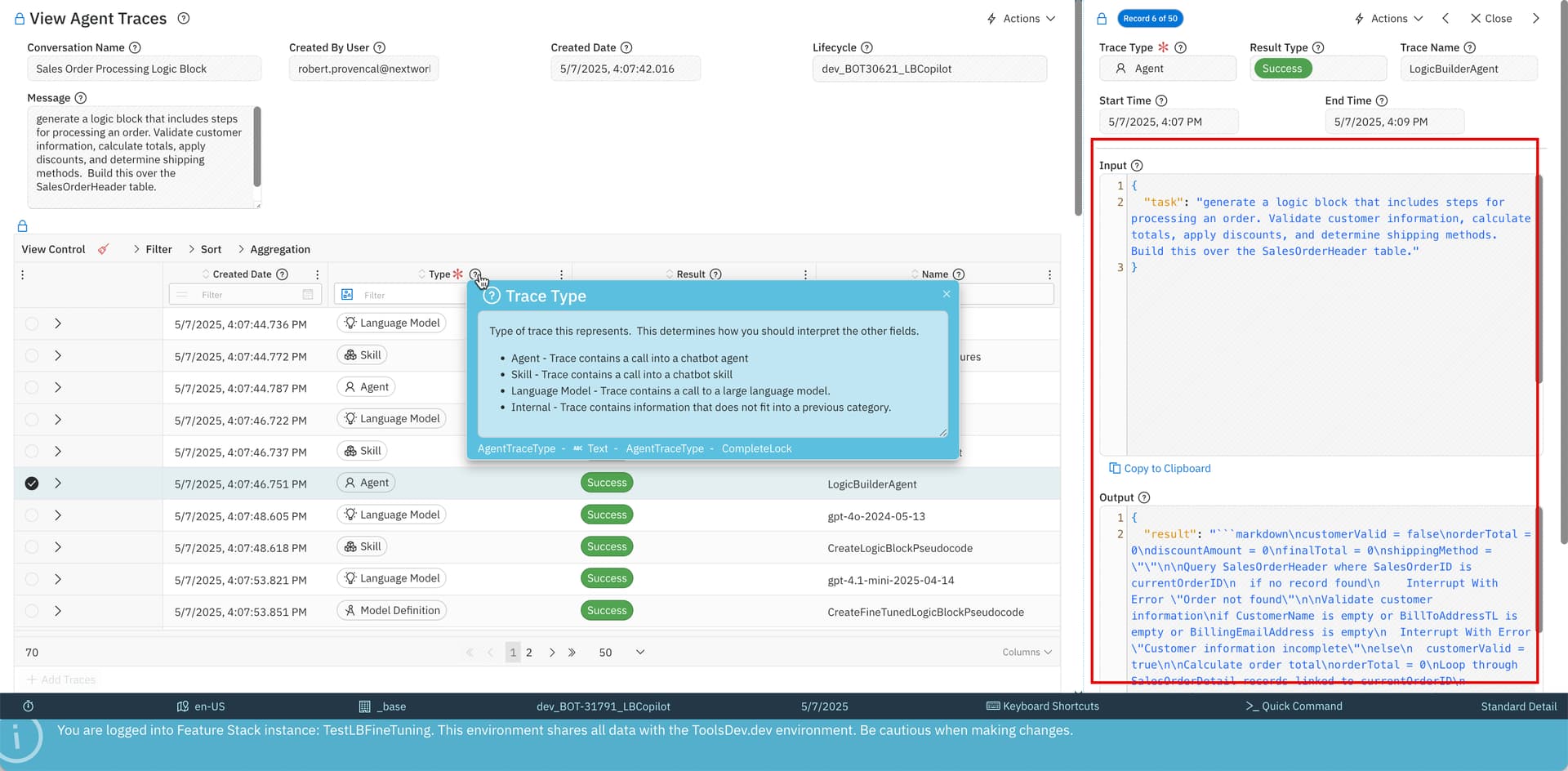Expand the LogicBuilderAgent row
Screen dimensions: 1568x771
pos(58,484)
